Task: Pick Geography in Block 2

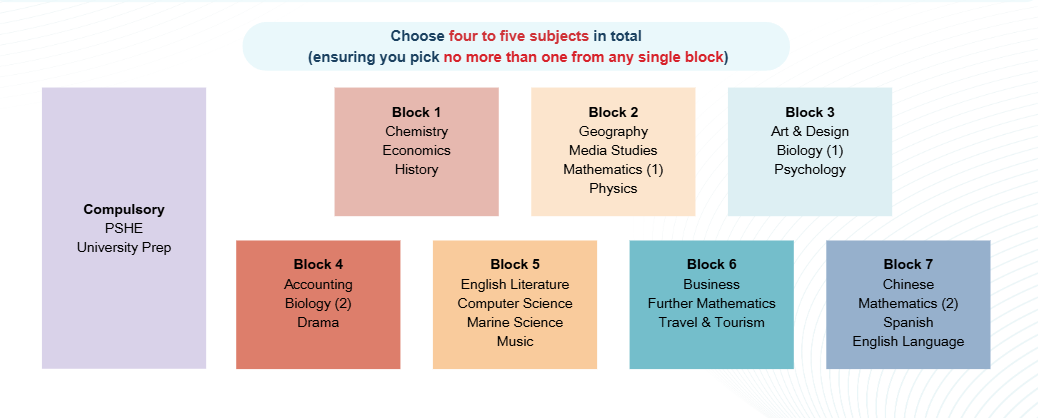Action: click(x=613, y=131)
